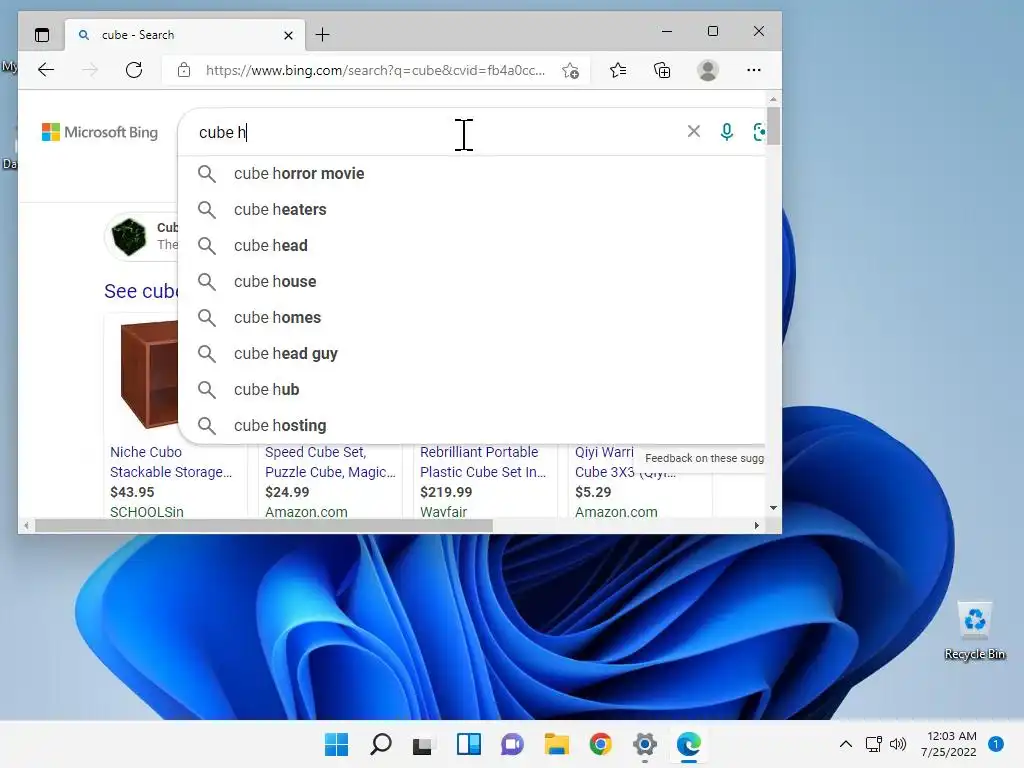Select suggestion 'cube hosting'
Screen dimensions: 1024x768
point(472,425)
